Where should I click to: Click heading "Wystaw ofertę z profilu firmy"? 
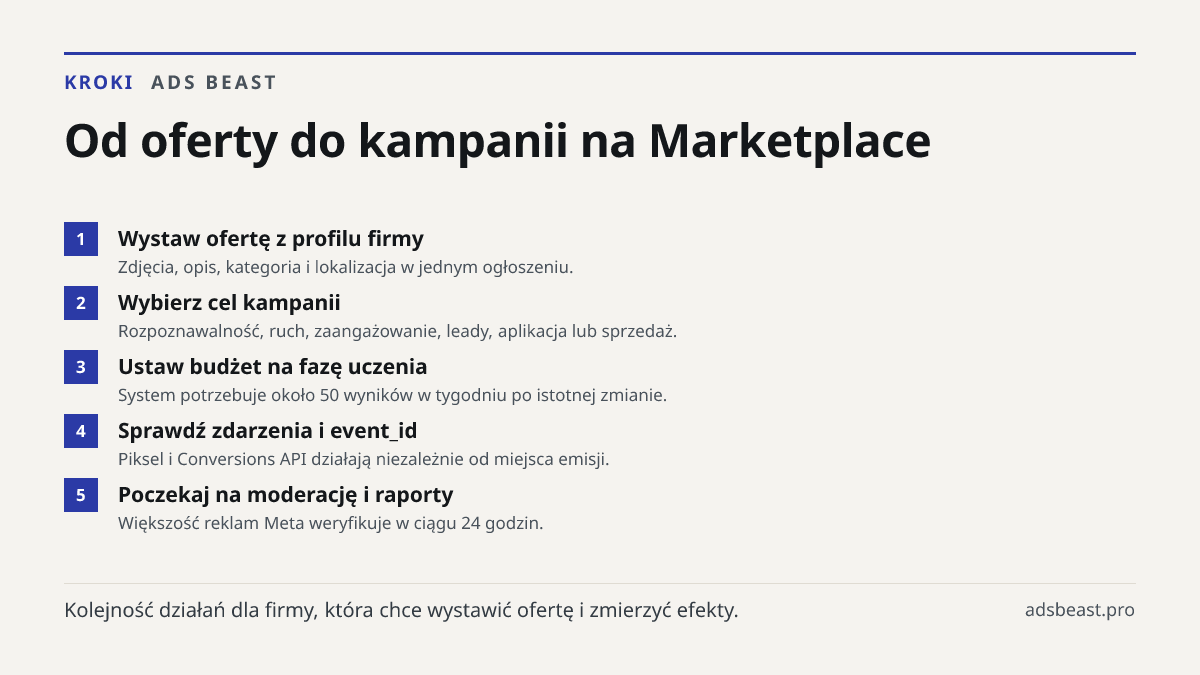tap(271, 239)
